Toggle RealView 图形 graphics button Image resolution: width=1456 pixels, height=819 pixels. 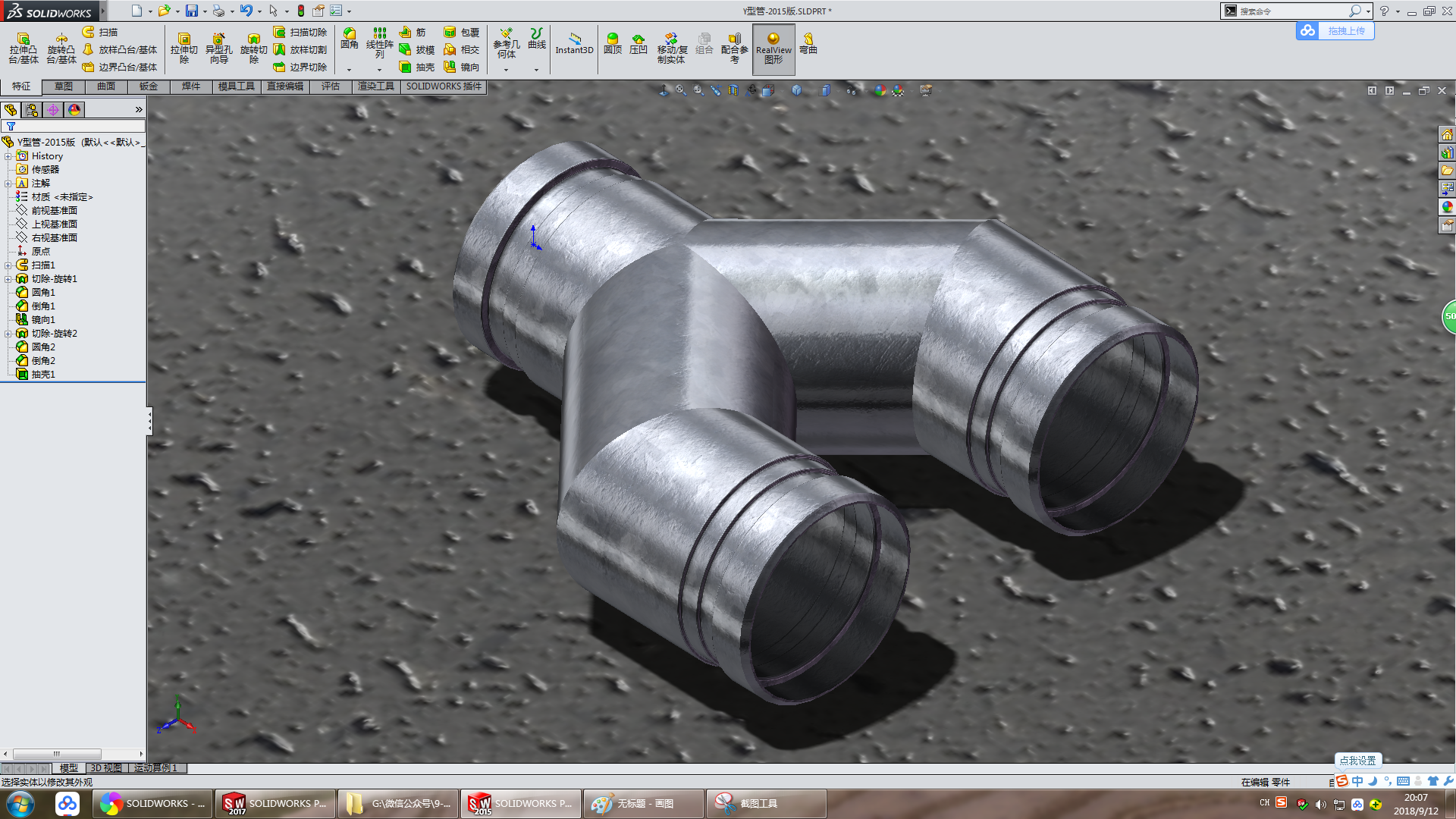tap(773, 49)
